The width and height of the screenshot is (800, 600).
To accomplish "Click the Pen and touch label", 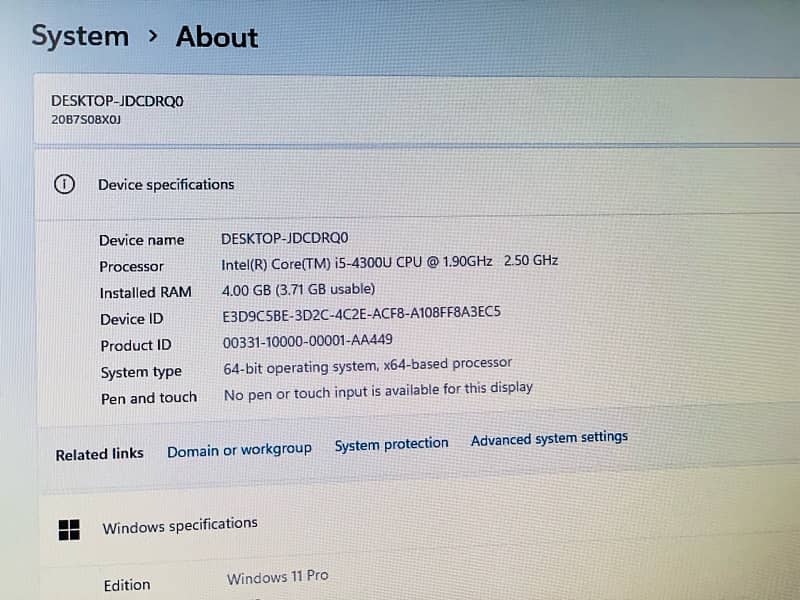I will click(149, 398).
